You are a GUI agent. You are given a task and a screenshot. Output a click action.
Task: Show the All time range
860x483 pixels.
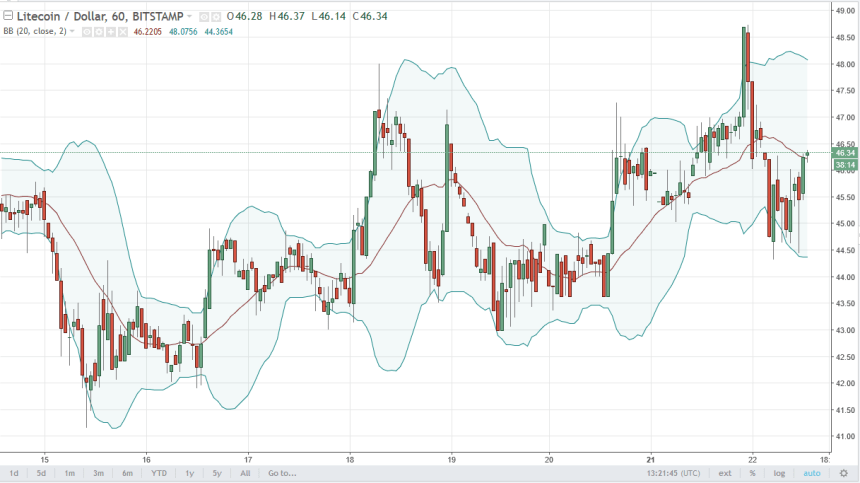point(245,473)
